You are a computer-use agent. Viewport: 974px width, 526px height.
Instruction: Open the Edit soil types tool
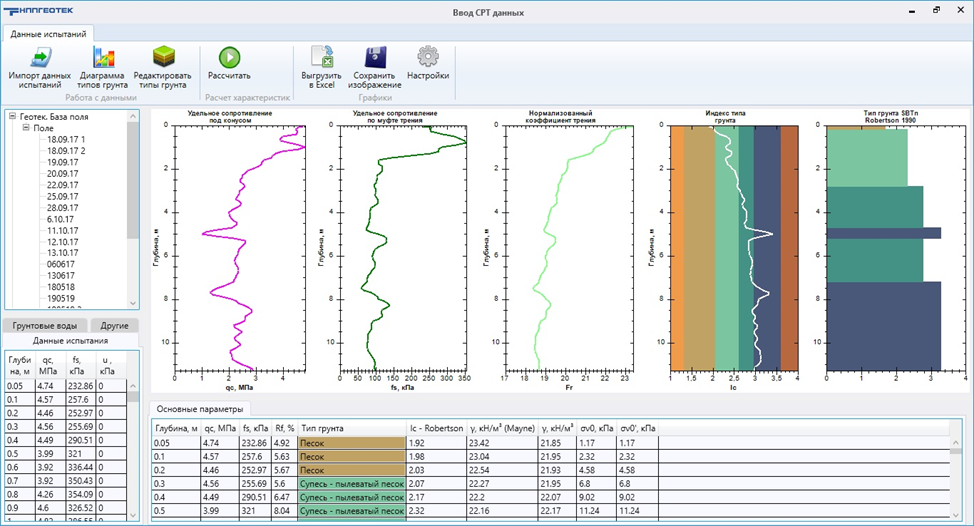[x=162, y=56]
